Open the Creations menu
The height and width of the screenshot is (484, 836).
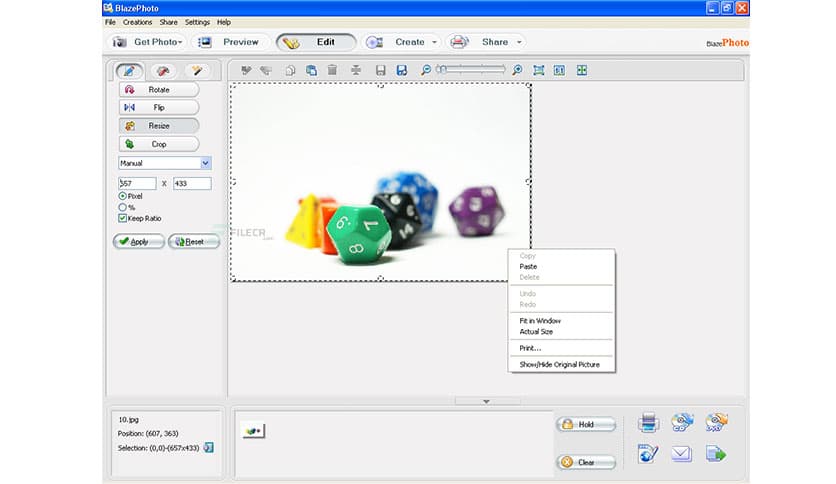click(138, 22)
